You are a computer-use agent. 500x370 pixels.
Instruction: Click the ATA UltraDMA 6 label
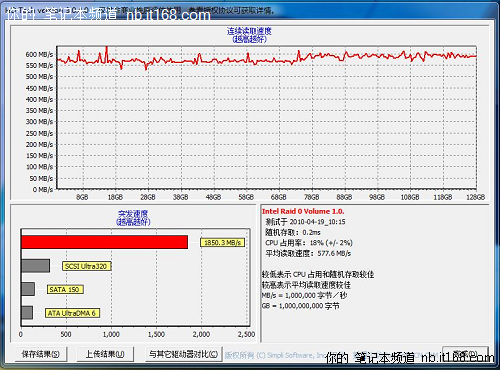pos(72,313)
